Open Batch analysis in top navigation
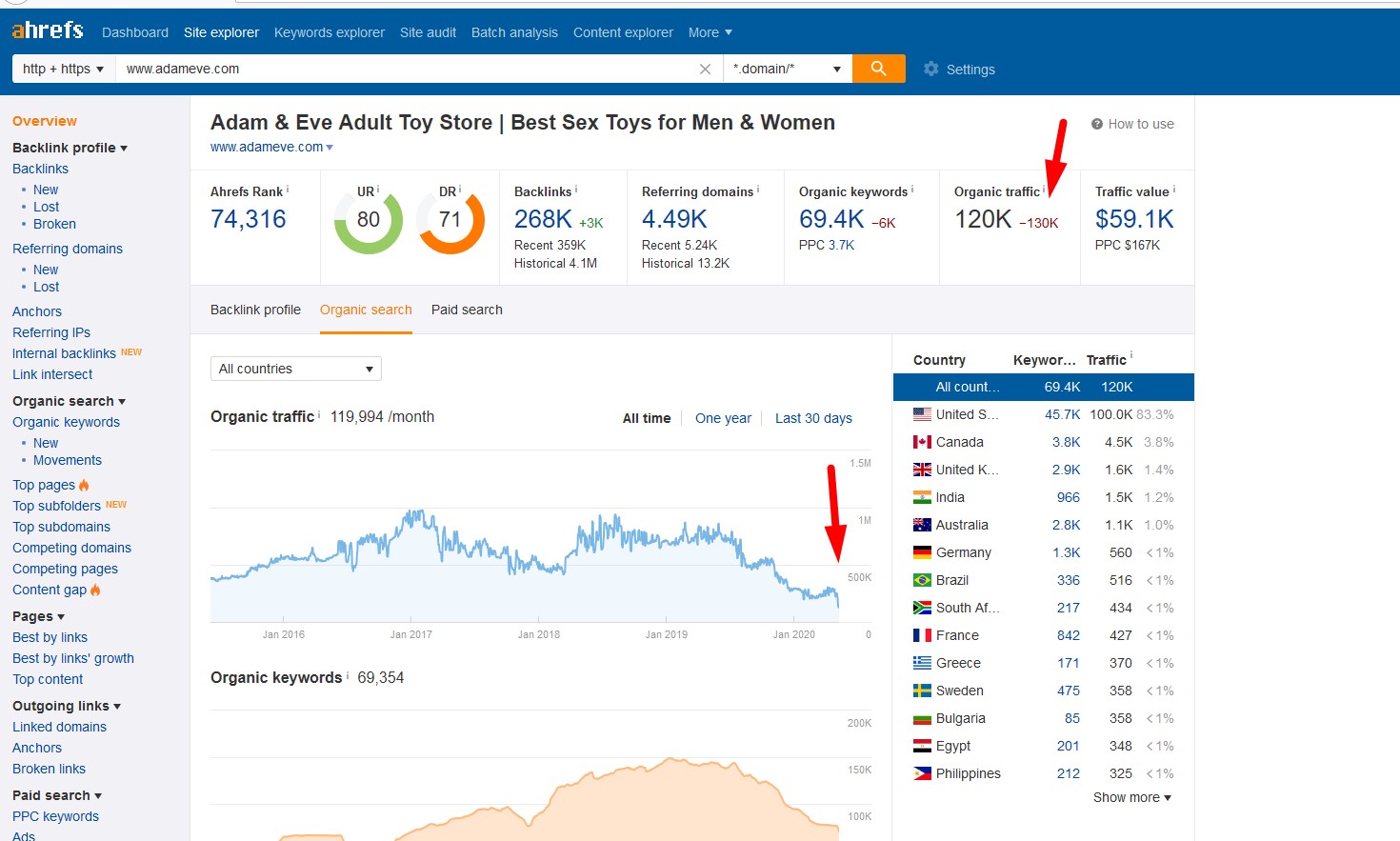The image size is (1400, 841). point(514,32)
